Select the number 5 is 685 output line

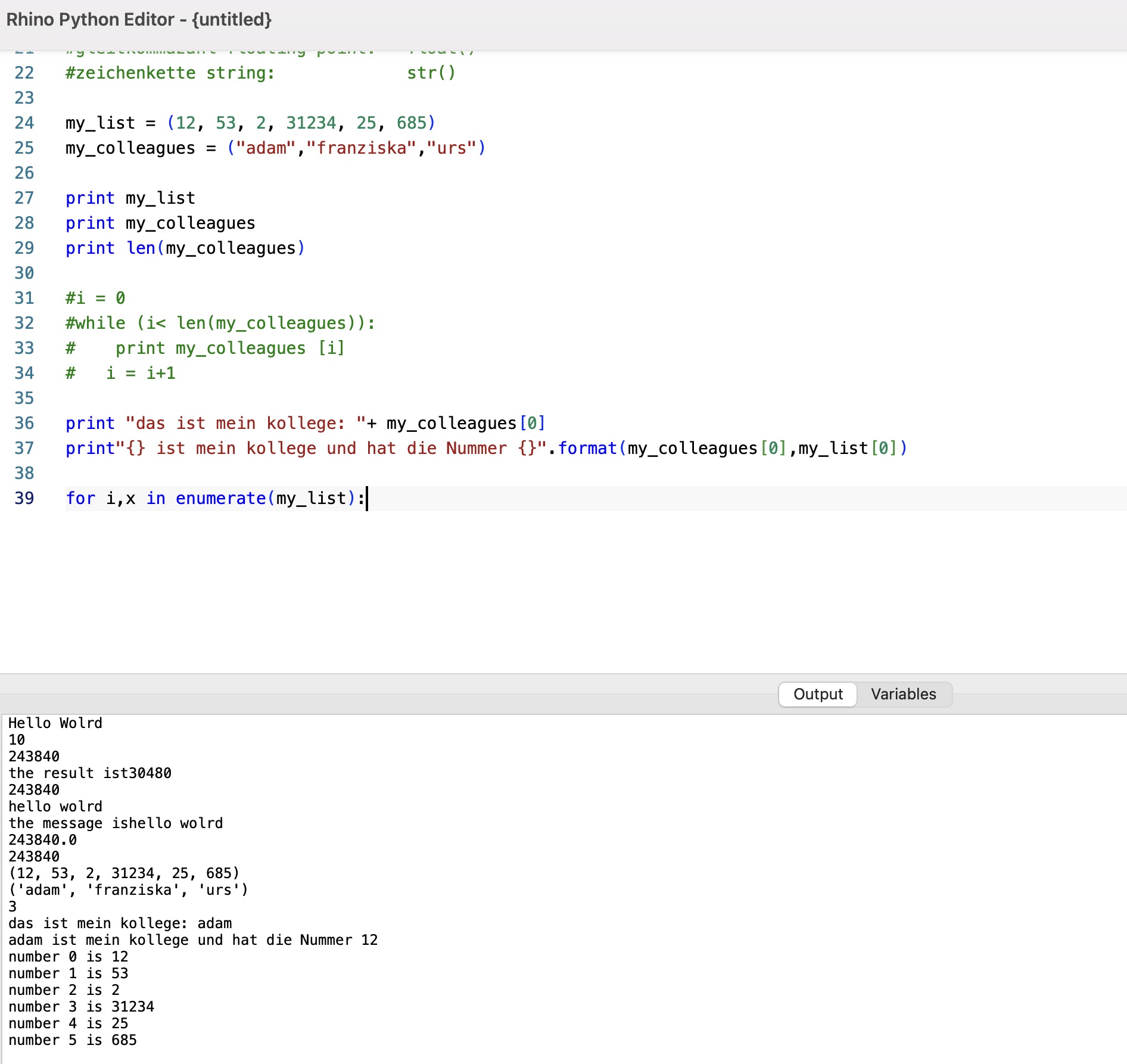click(x=73, y=1040)
